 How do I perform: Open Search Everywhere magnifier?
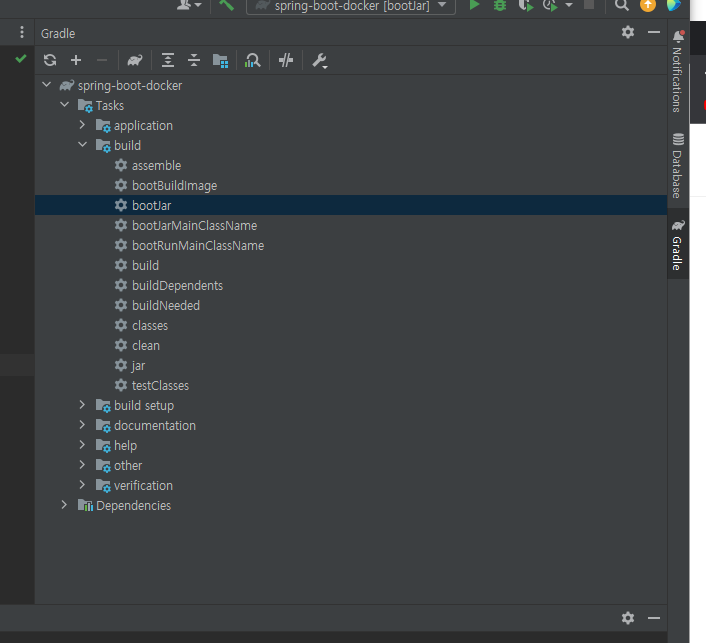click(622, 5)
